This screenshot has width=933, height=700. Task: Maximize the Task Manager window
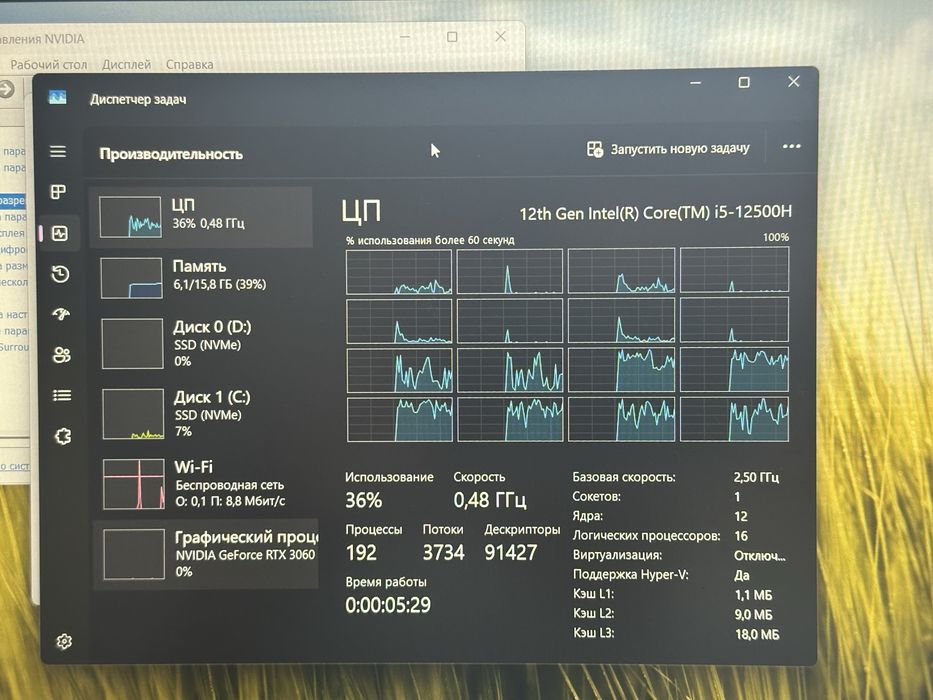(744, 82)
